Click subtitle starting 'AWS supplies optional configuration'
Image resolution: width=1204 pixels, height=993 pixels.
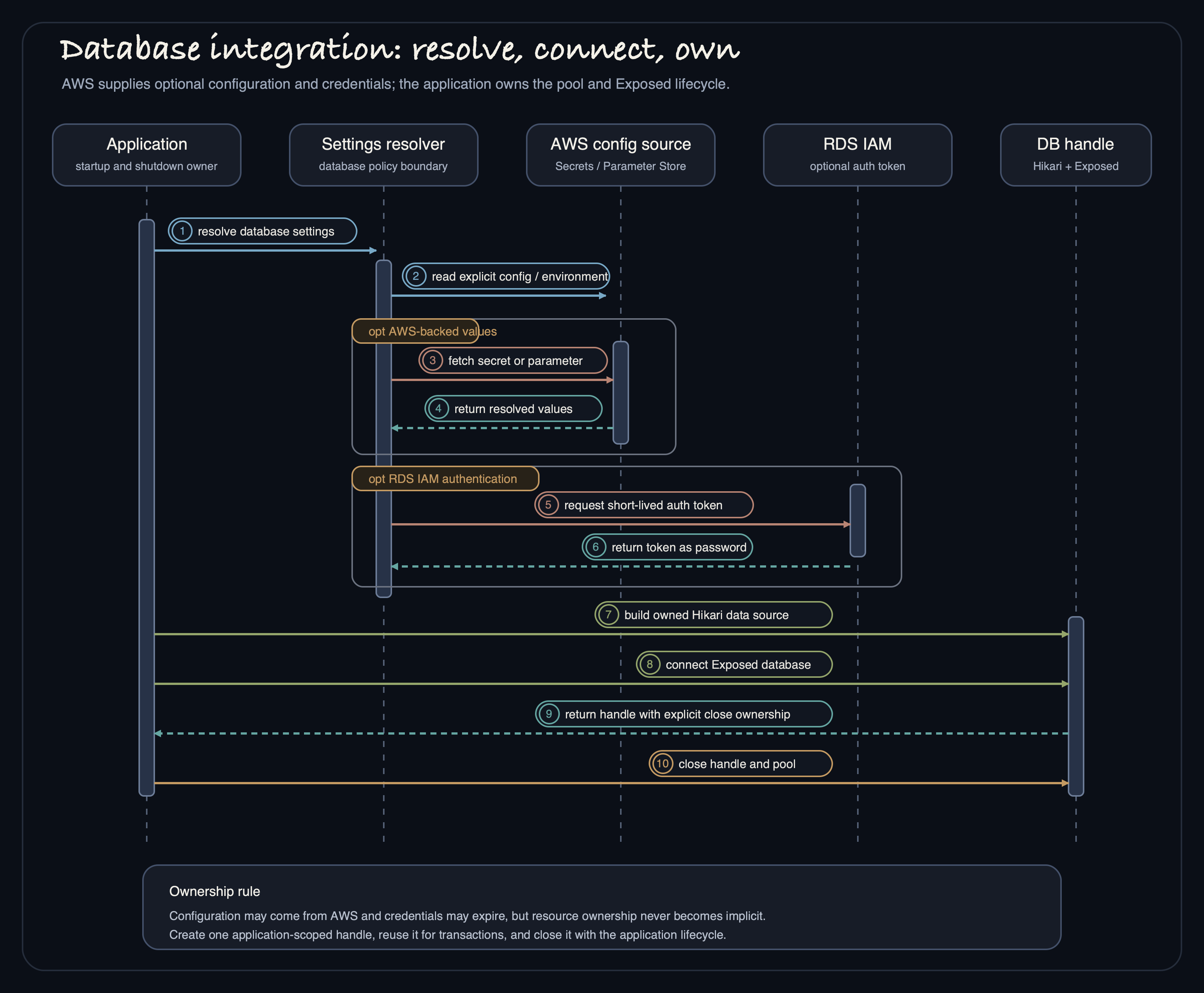point(395,84)
